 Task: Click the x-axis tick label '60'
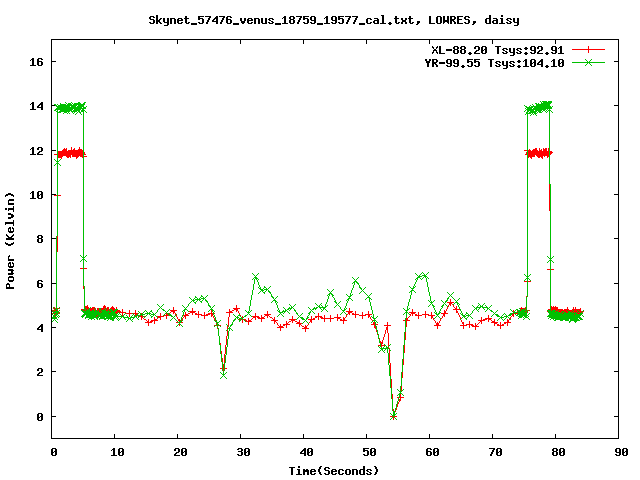click(432, 452)
